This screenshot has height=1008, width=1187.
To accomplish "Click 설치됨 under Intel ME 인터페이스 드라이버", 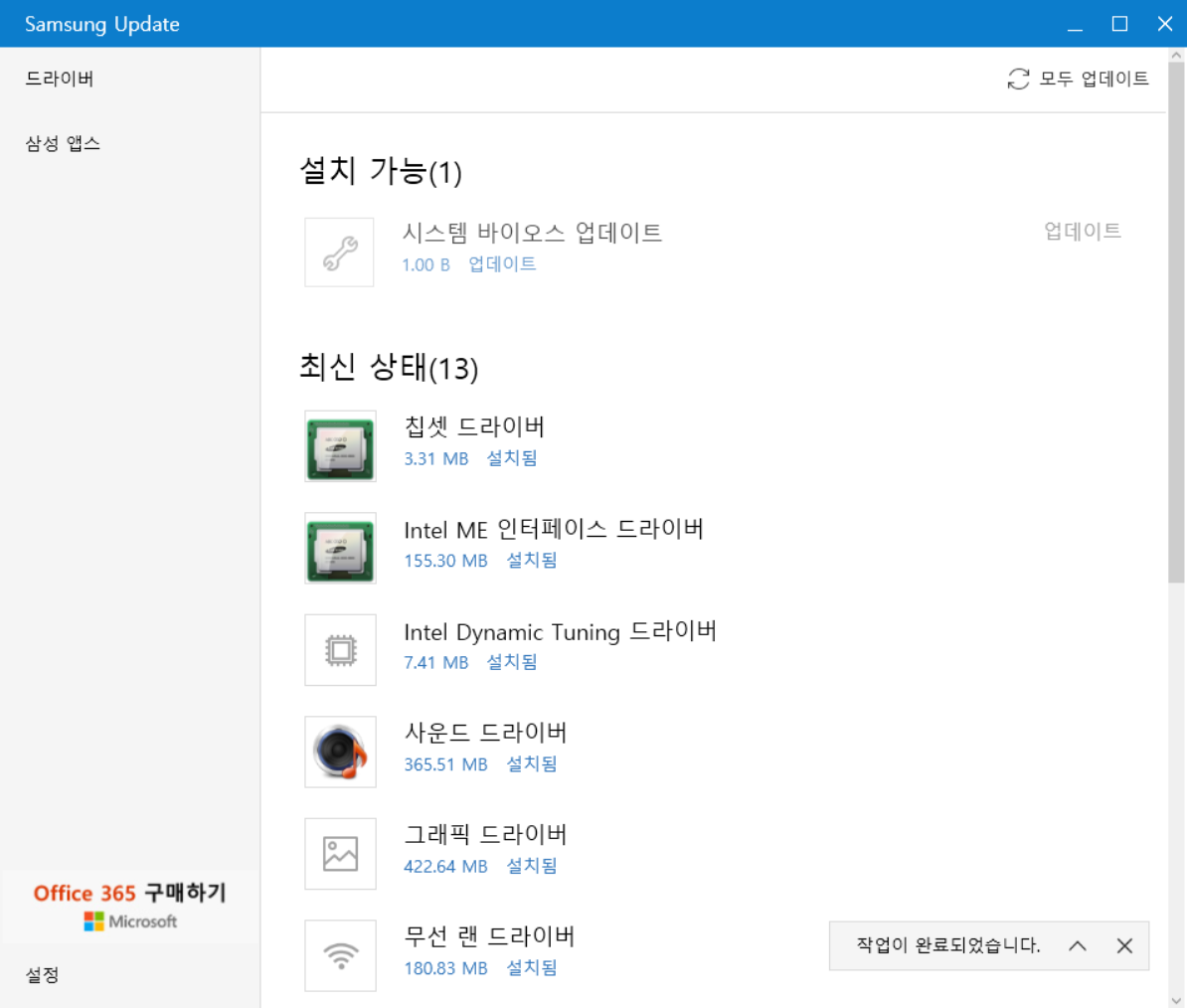I will (532, 560).
